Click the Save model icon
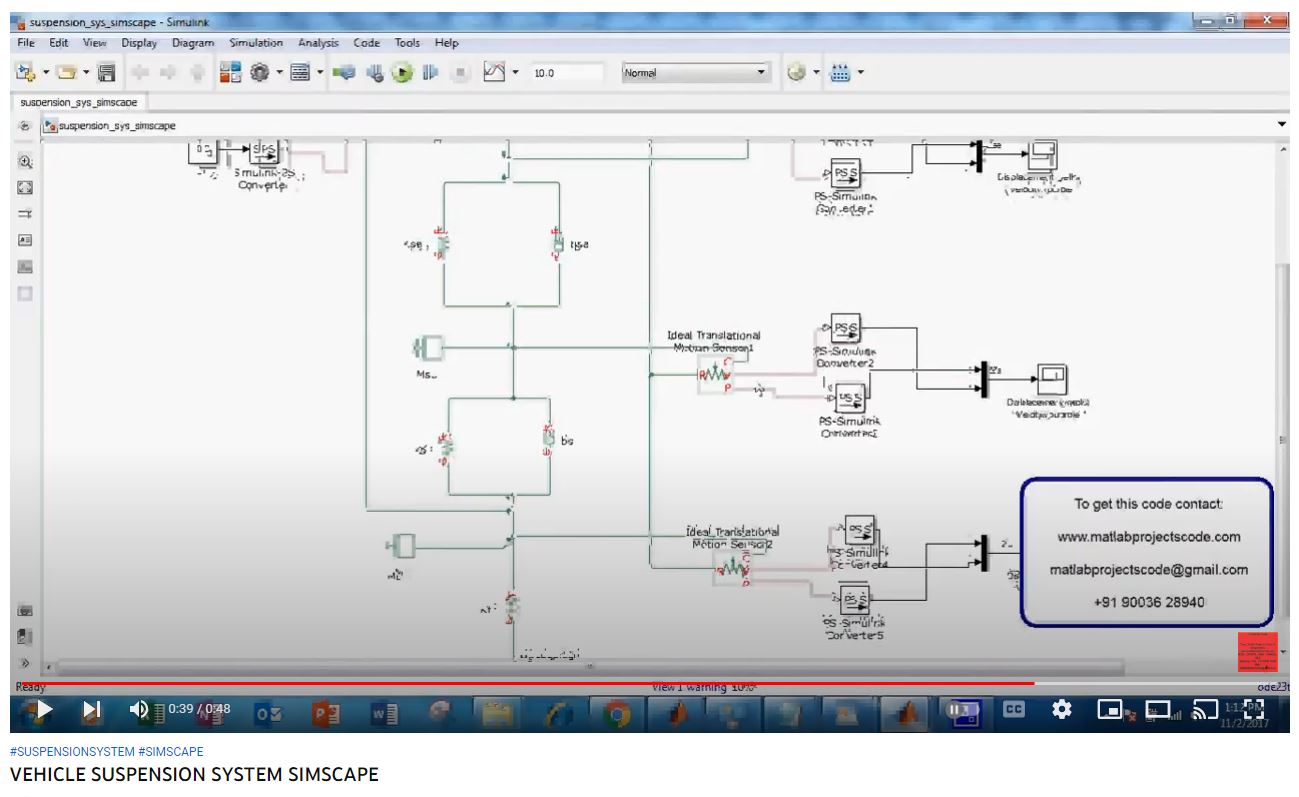Viewport: 1299px width, 797px height. coord(107,73)
